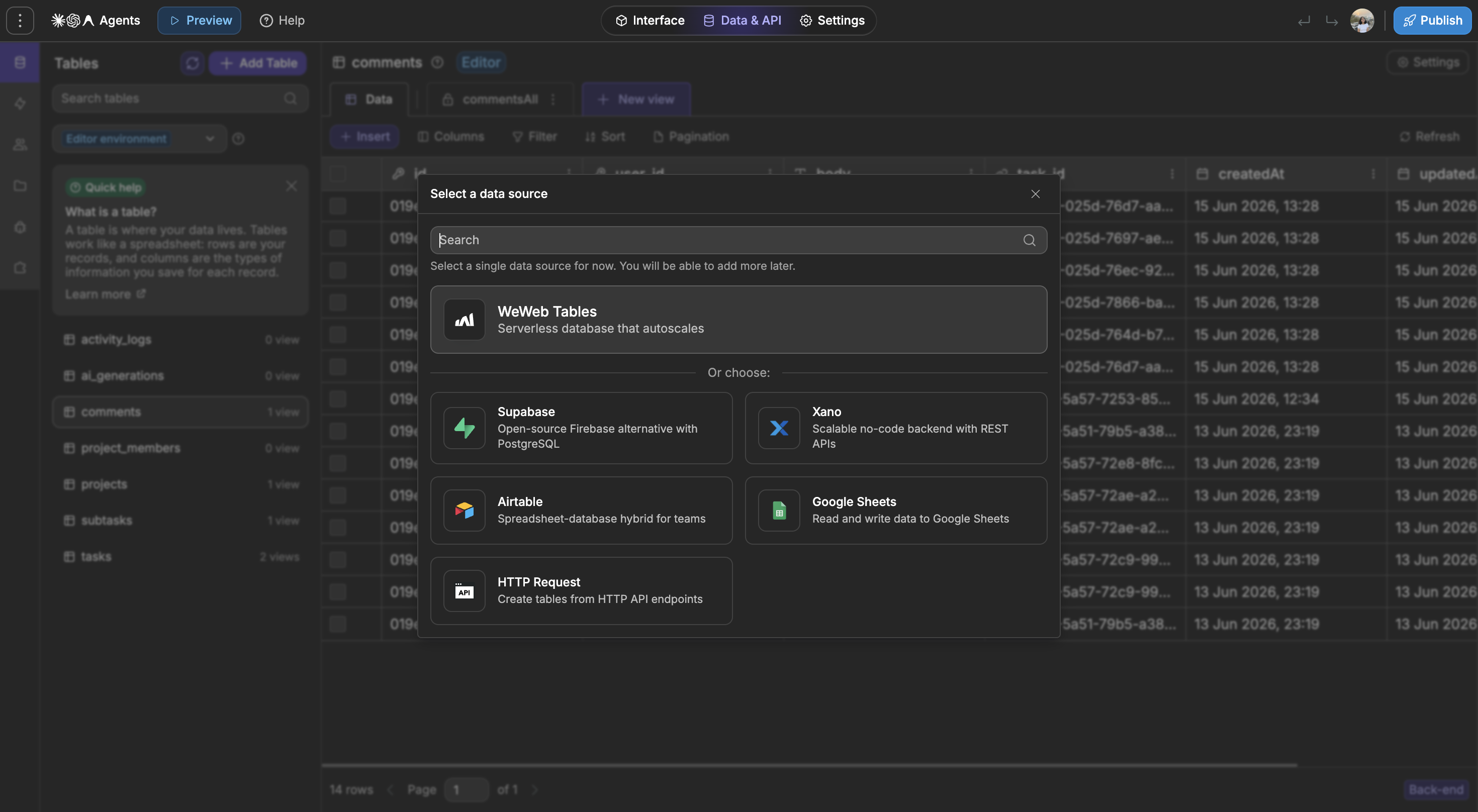Focus the Search tables field

point(180,98)
